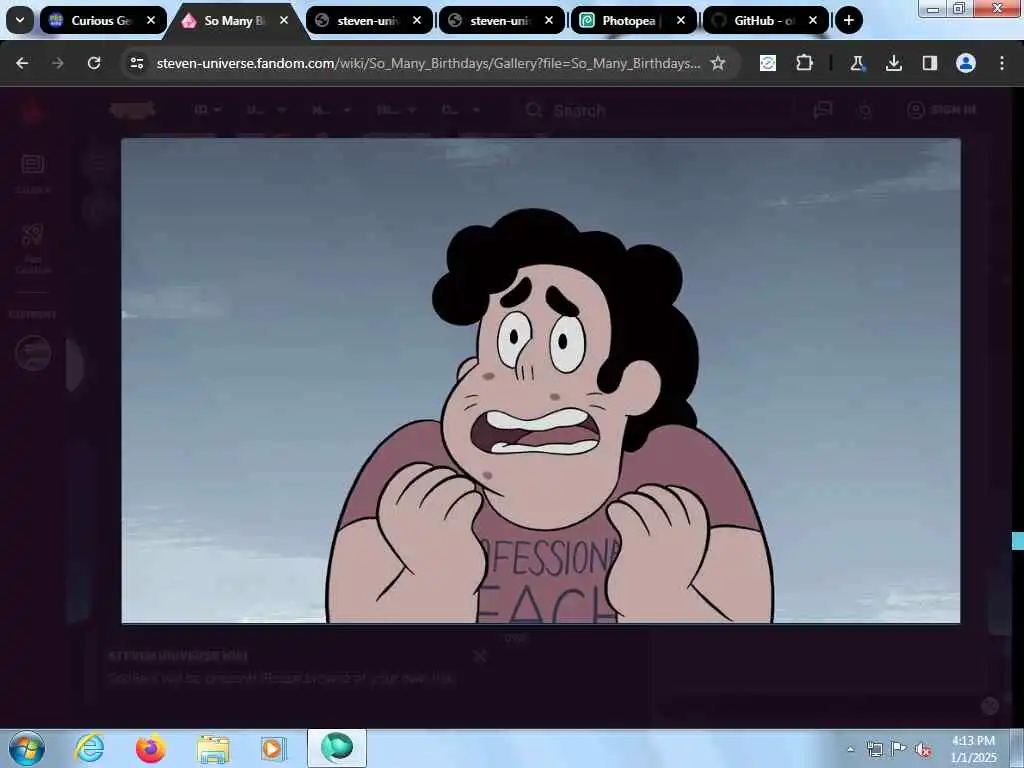Close the Curious Ge... tab
The width and height of the screenshot is (1024, 768).
pos(151,20)
